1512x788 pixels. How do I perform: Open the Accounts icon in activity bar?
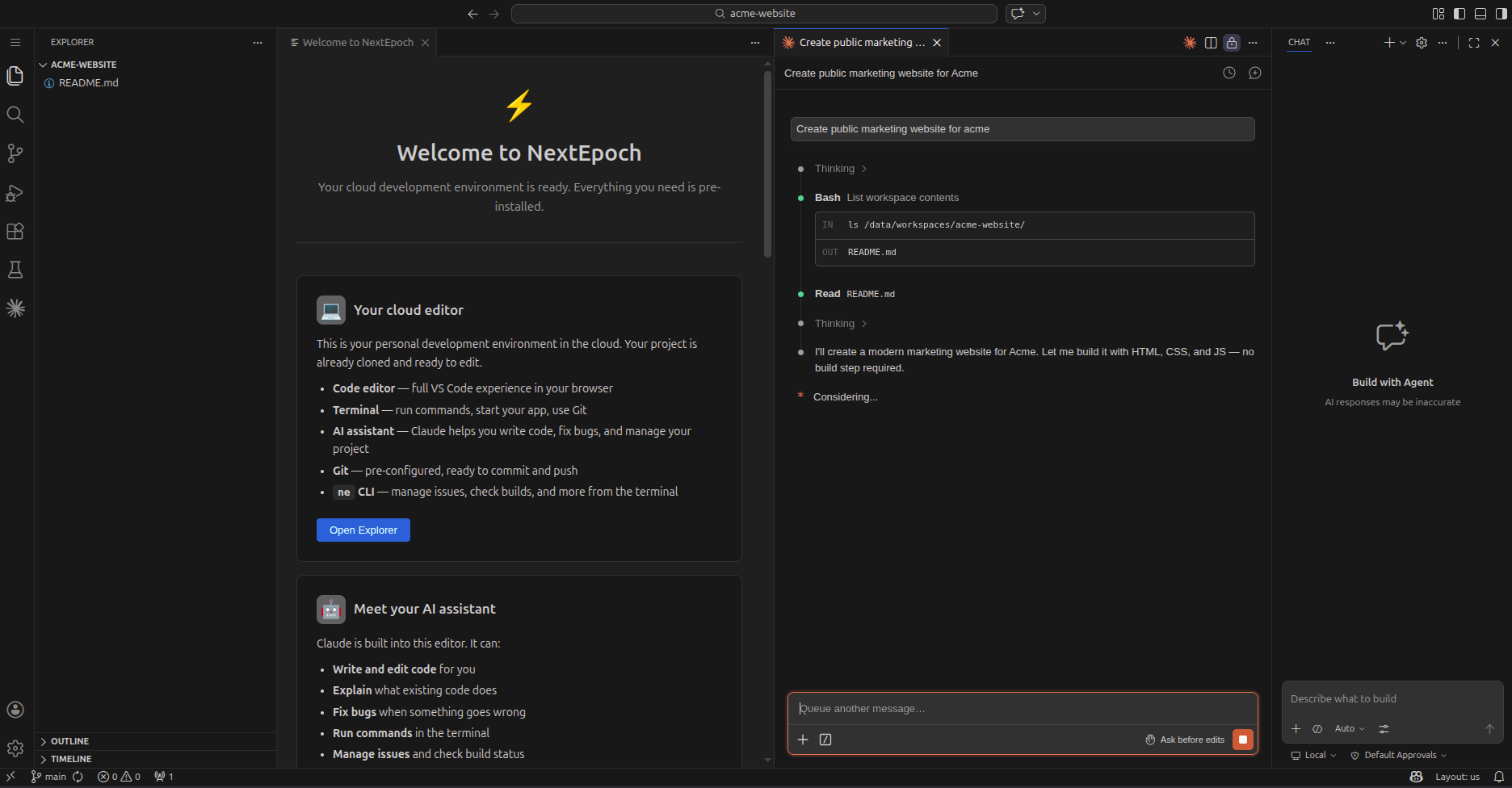pyautogui.click(x=15, y=710)
